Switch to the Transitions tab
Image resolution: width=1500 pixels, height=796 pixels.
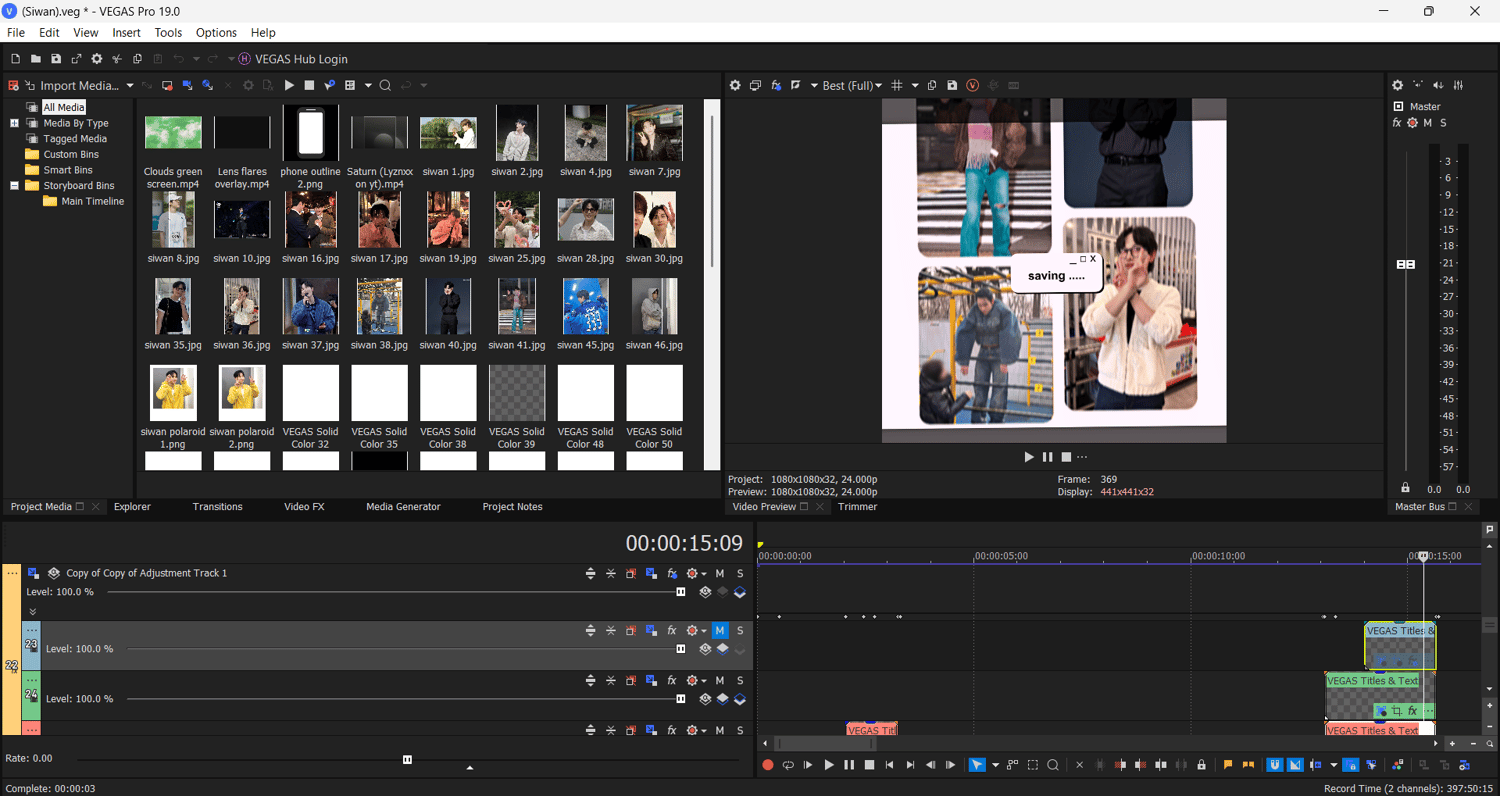217,507
